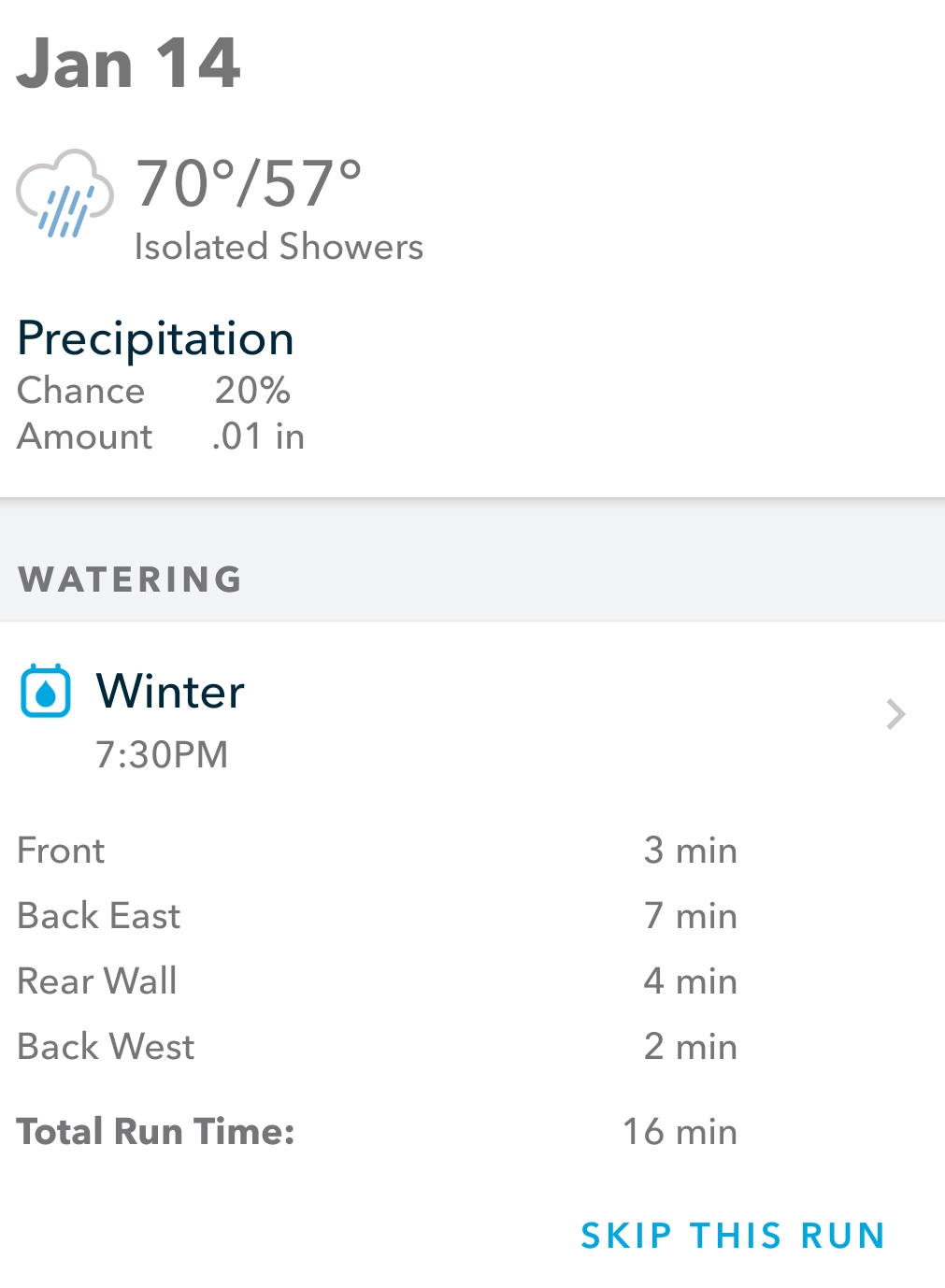
Task: Tap the 20% precipitation chance value
Action: tap(252, 391)
